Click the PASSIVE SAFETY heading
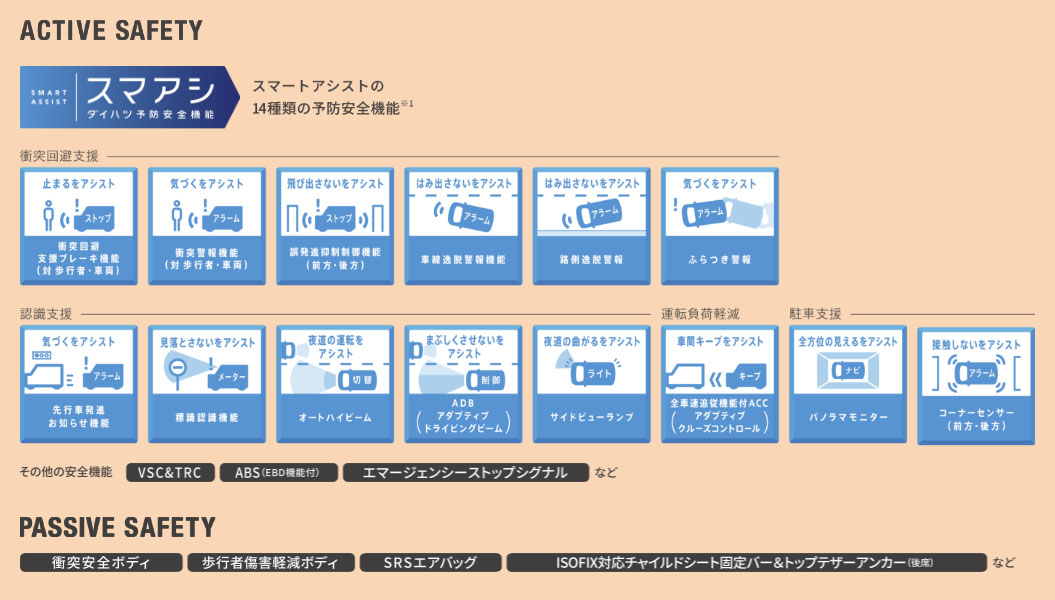Screen dimensions: 1055x600 (117, 527)
